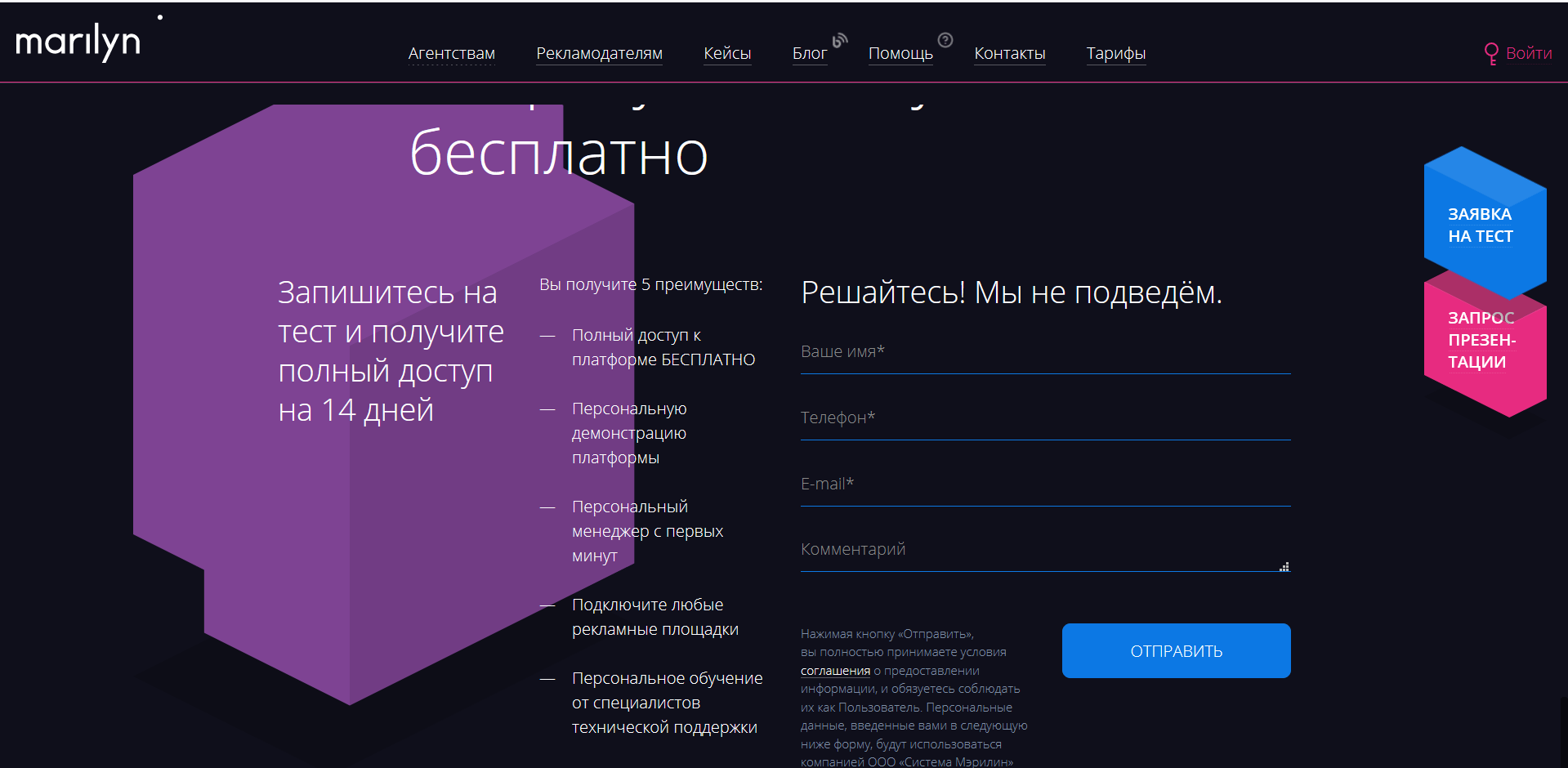
Task: View the Тарифы pricing page
Action: (x=1115, y=53)
